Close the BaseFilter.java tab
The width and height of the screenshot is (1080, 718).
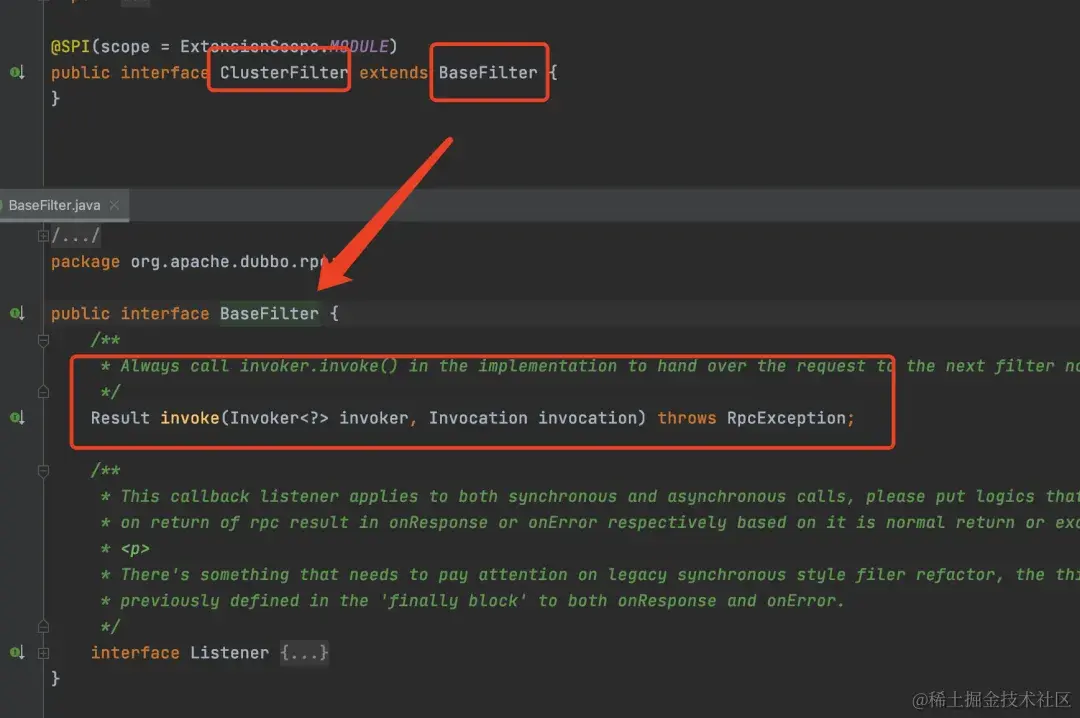click(114, 205)
